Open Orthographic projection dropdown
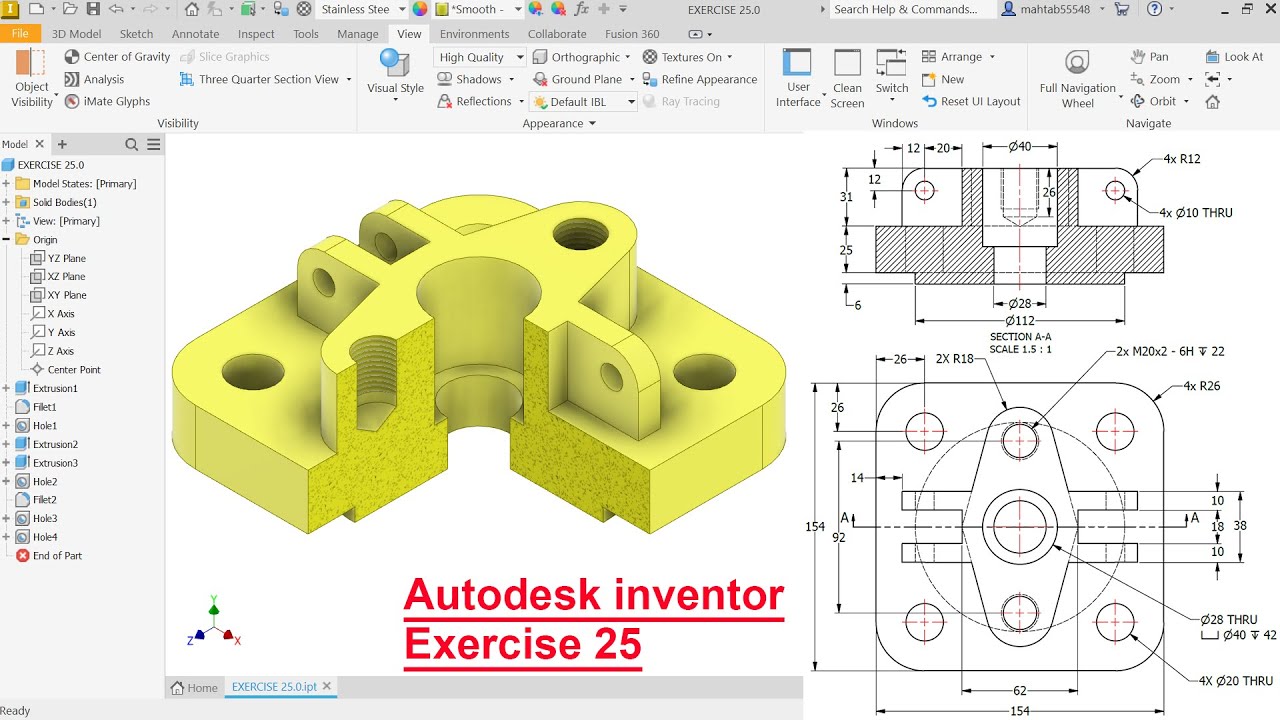 pos(584,57)
